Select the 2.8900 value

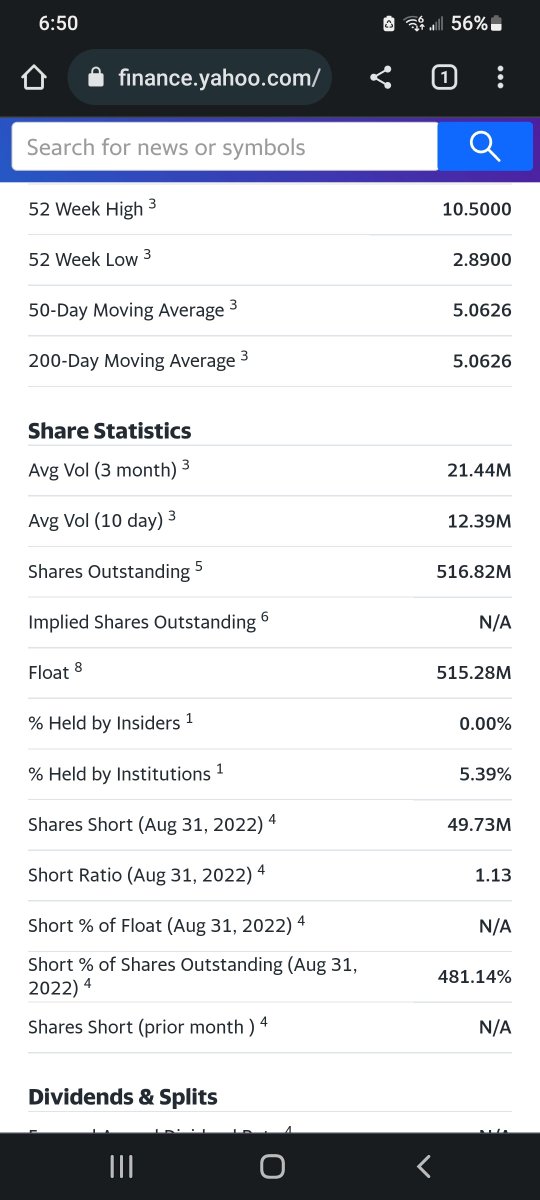point(482,260)
